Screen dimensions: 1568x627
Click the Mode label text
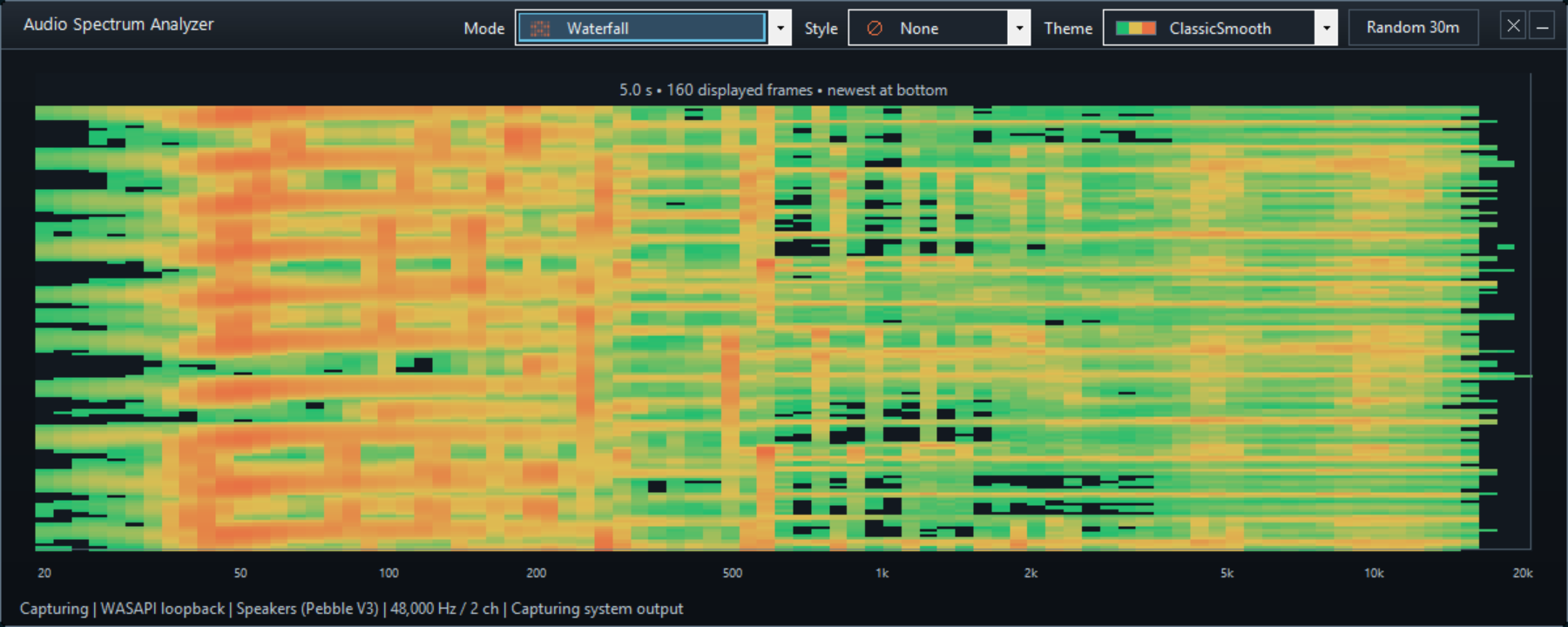click(484, 29)
